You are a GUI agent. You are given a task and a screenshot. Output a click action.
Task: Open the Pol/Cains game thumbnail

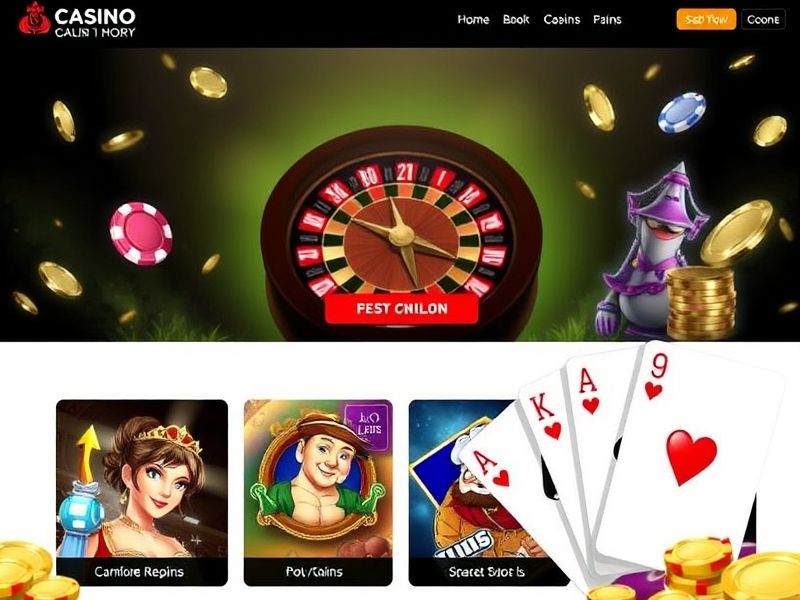(318, 492)
